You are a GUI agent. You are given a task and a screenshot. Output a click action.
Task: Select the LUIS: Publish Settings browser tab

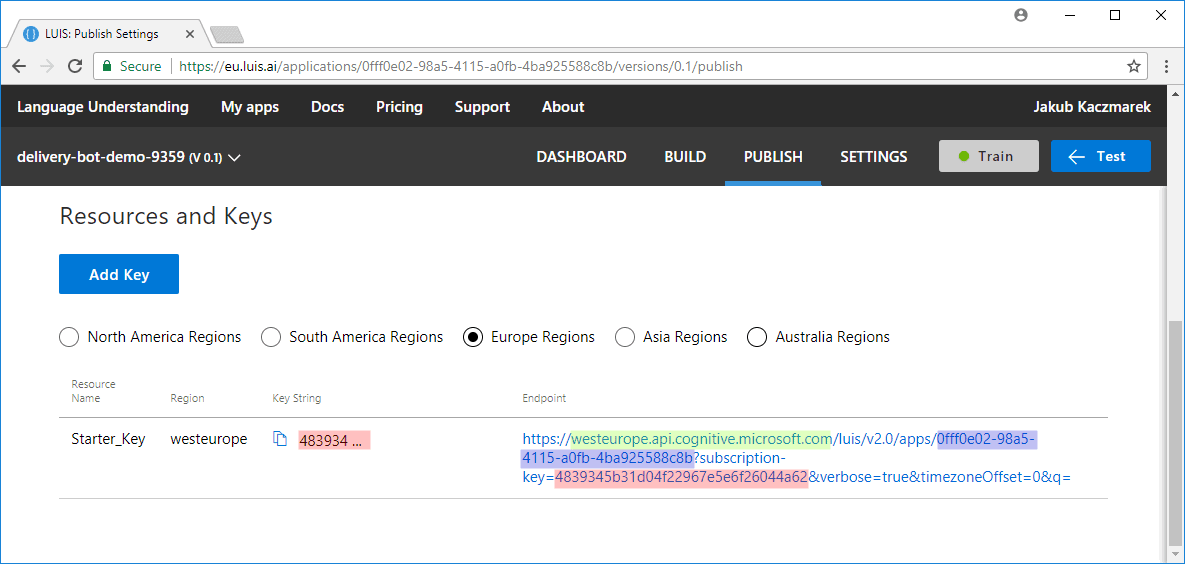click(x=110, y=34)
